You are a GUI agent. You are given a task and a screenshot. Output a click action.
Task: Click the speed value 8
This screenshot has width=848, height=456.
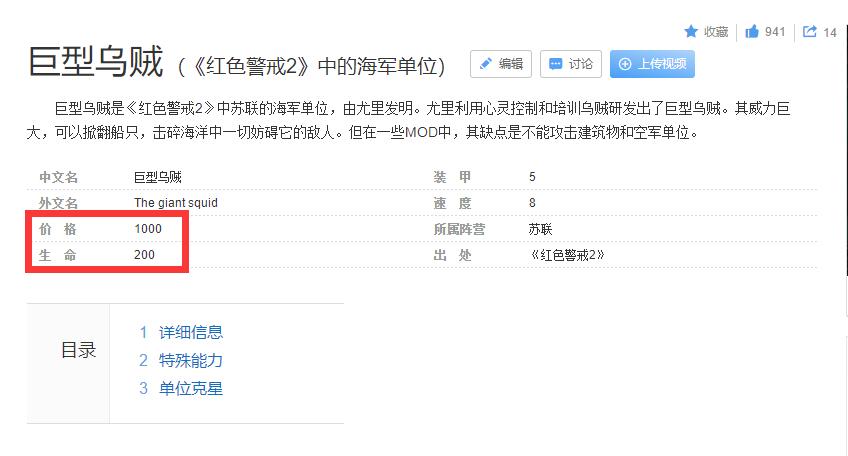(532, 203)
